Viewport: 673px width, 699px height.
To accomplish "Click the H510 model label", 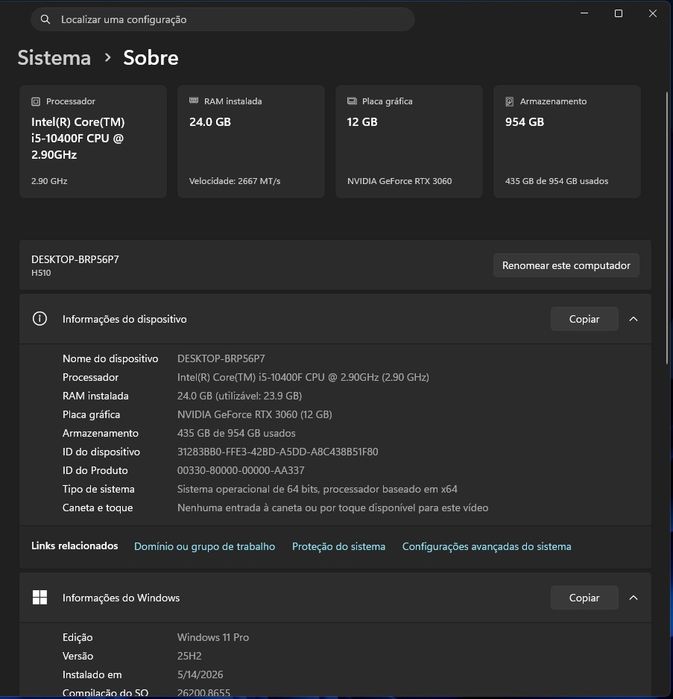I will click(41, 273).
